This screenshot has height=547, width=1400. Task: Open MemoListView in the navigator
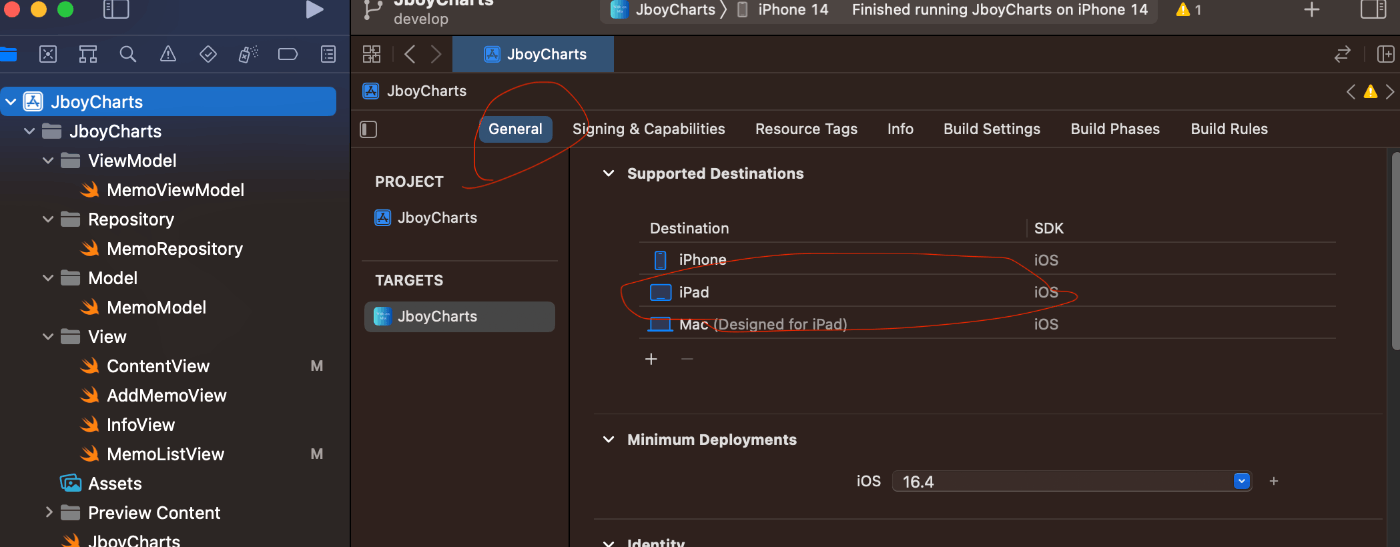(x=153, y=454)
